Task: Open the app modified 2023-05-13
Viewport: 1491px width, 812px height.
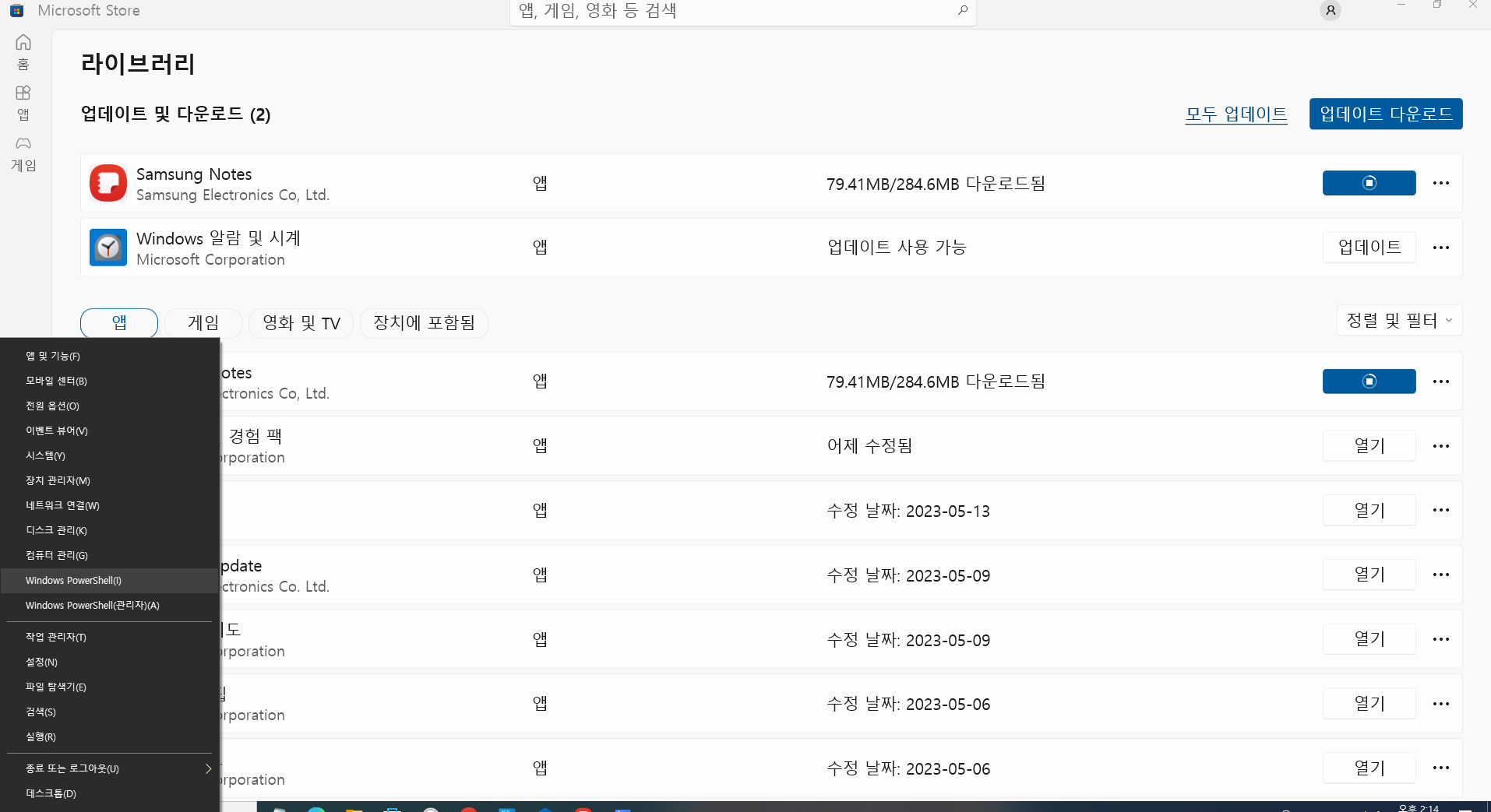Action: (1369, 510)
